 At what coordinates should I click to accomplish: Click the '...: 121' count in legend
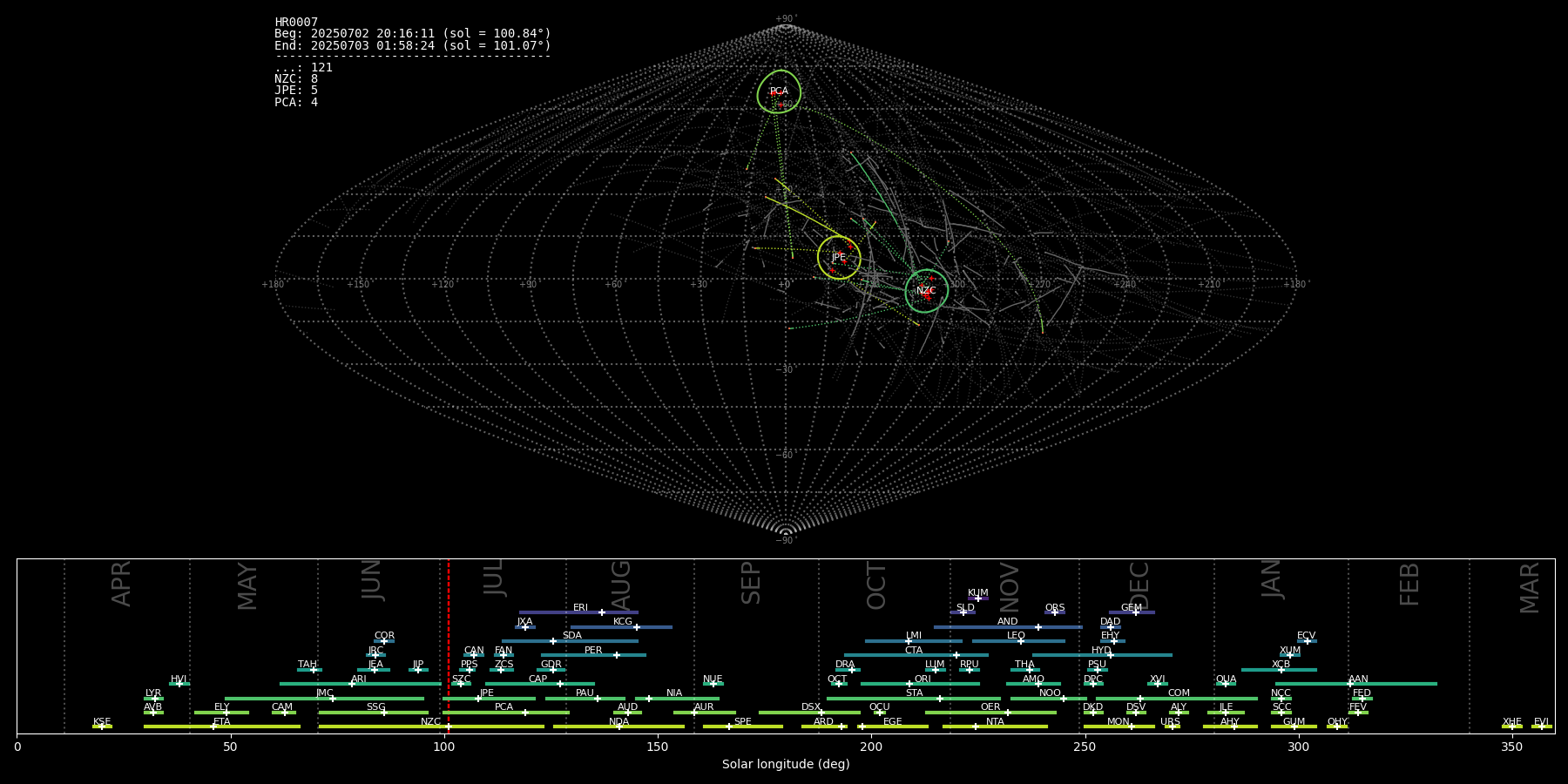[303, 68]
